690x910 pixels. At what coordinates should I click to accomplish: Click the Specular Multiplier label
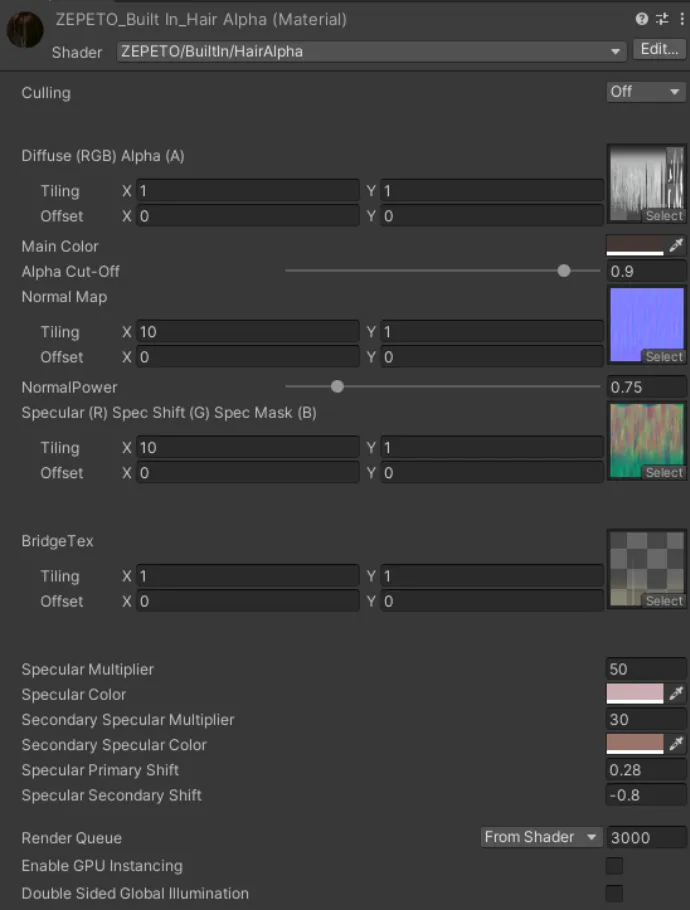point(88,669)
